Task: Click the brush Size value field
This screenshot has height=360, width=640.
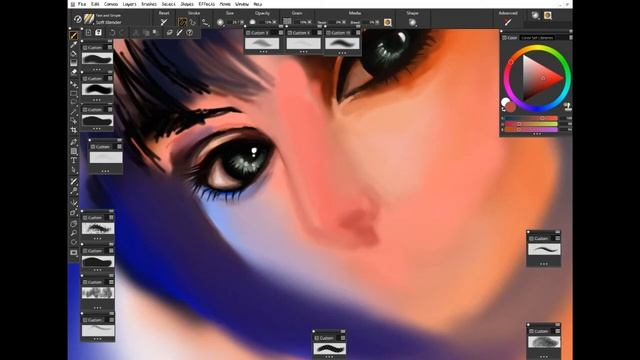Action: 234,22
